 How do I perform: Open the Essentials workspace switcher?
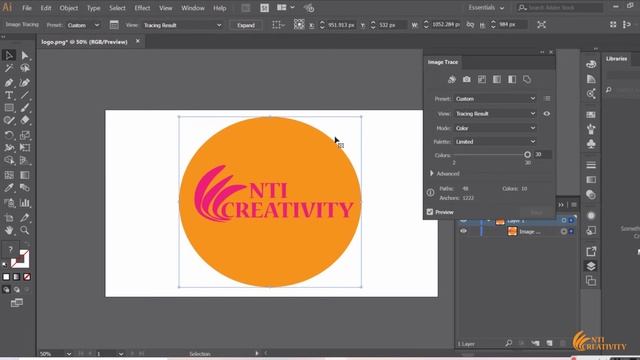tap(486, 8)
